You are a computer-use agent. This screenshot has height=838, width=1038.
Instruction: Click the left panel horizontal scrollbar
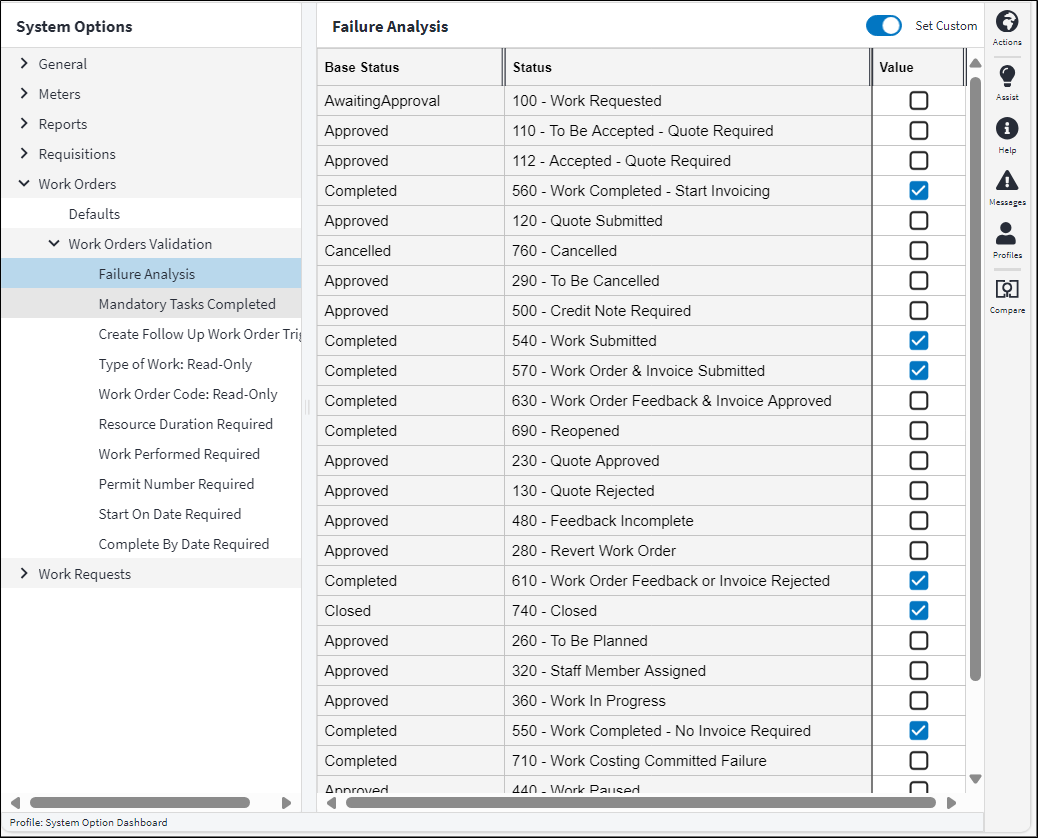click(x=140, y=802)
